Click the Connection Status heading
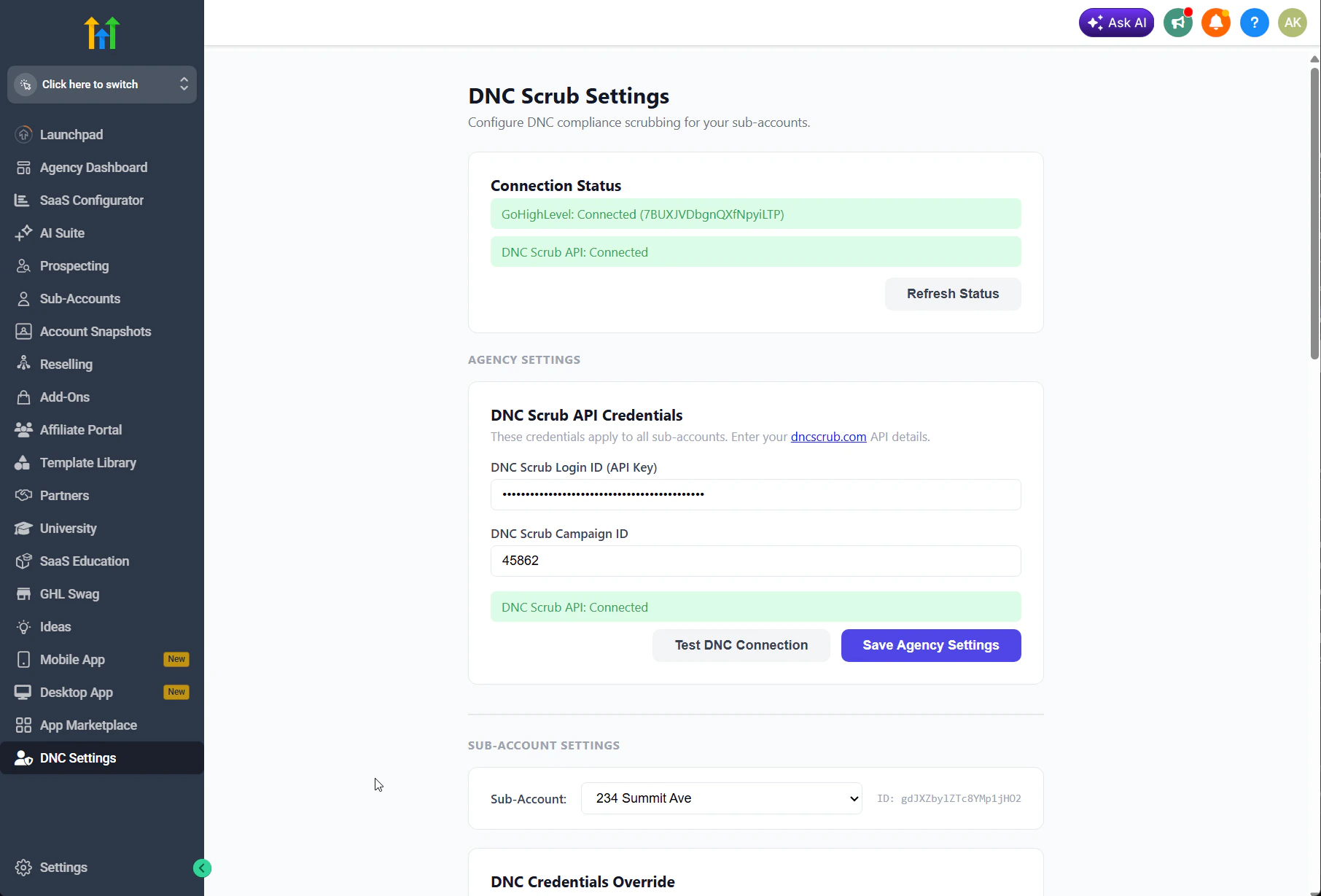This screenshot has height=896, width=1321. (556, 186)
